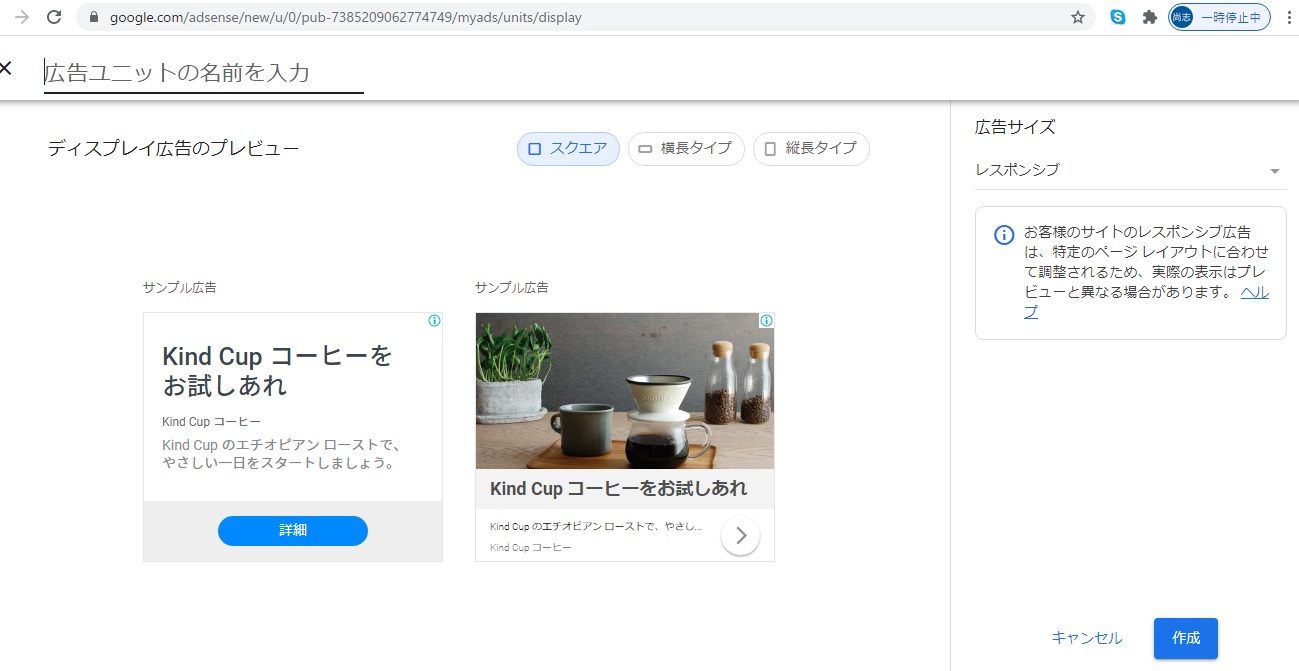Viewport: 1299px width, 671px height.
Task: Click the browser forward arrow
Action: click(x=21, y=17)
